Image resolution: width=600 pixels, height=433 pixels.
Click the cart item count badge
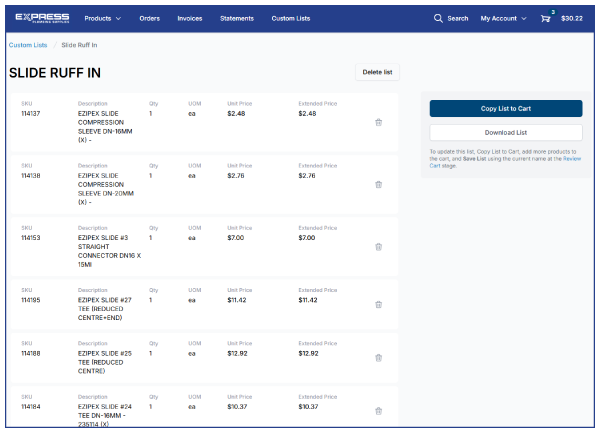(x=553, y=12)
